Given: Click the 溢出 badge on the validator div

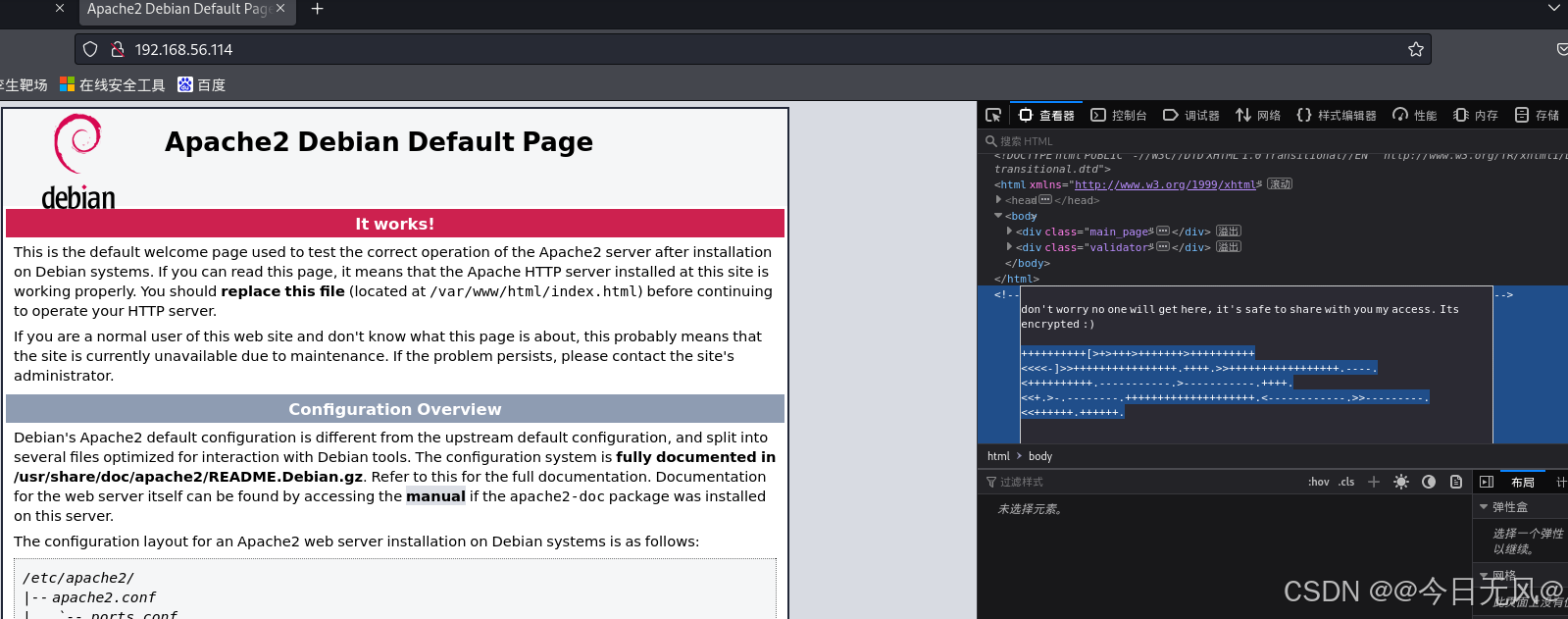Looking at the screenshot, I should pyautogui.click(x=1229, y=246).
